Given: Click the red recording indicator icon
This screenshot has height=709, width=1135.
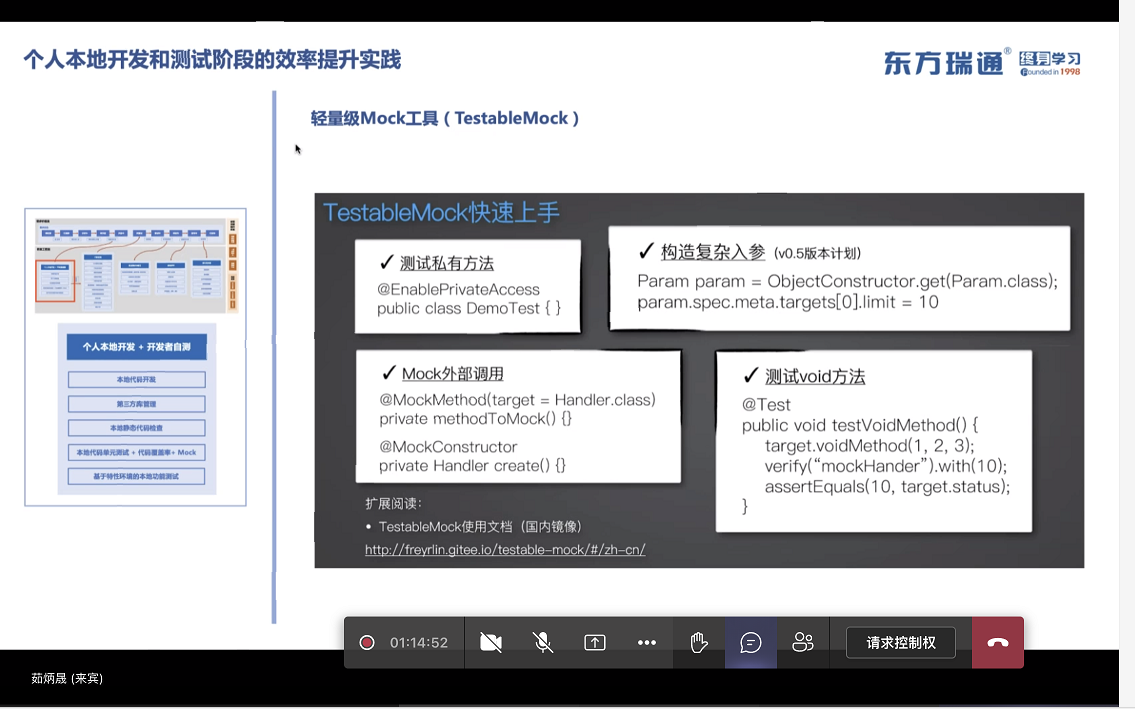Looking at the screenshot, I should pos(367,642).
